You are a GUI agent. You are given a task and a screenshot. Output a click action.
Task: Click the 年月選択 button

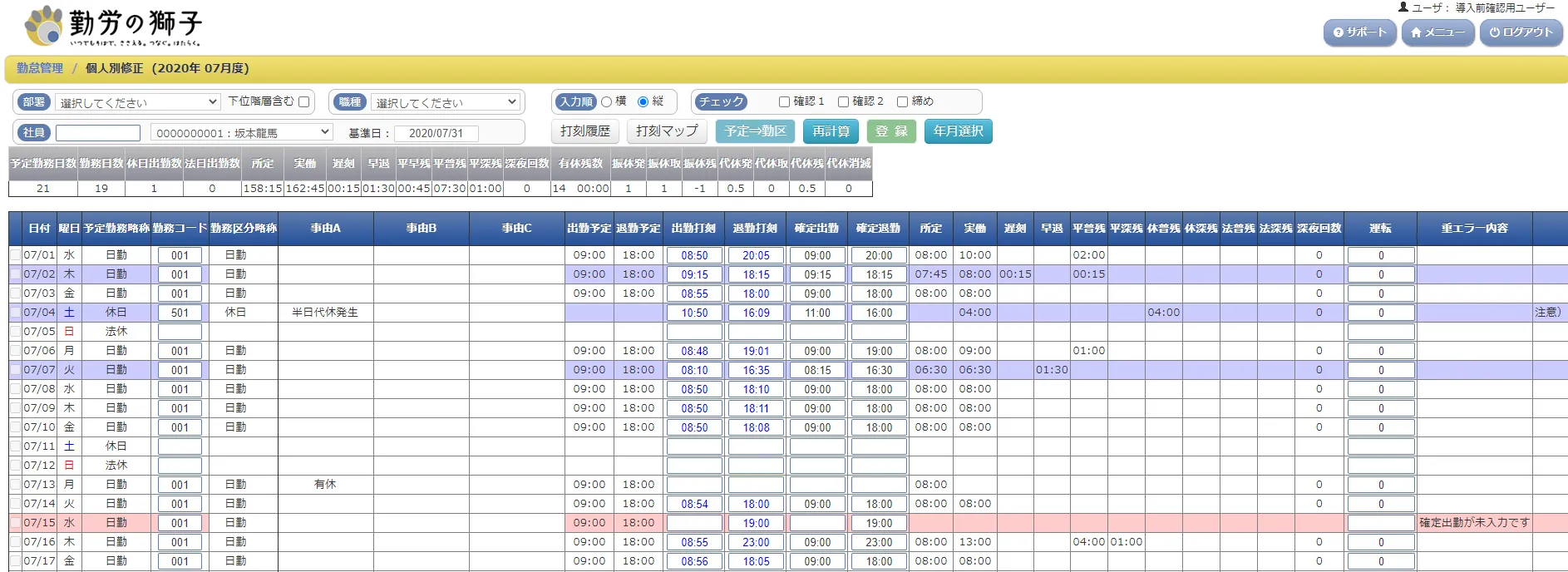pyautogui.click(x=958, y=131)
